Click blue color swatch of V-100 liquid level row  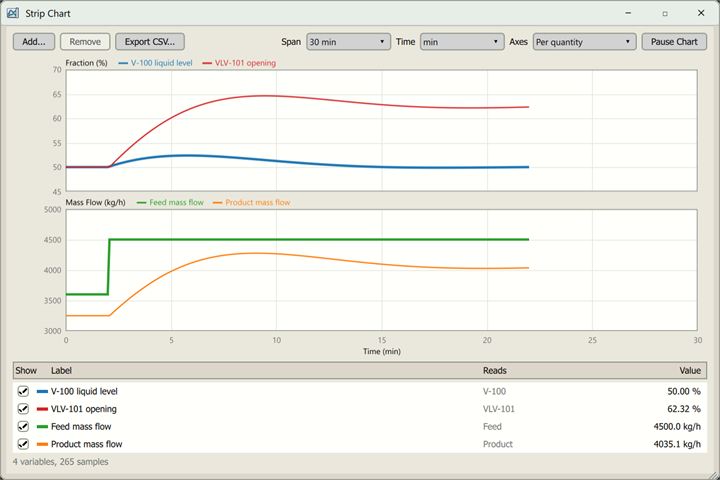coord(42,391)
